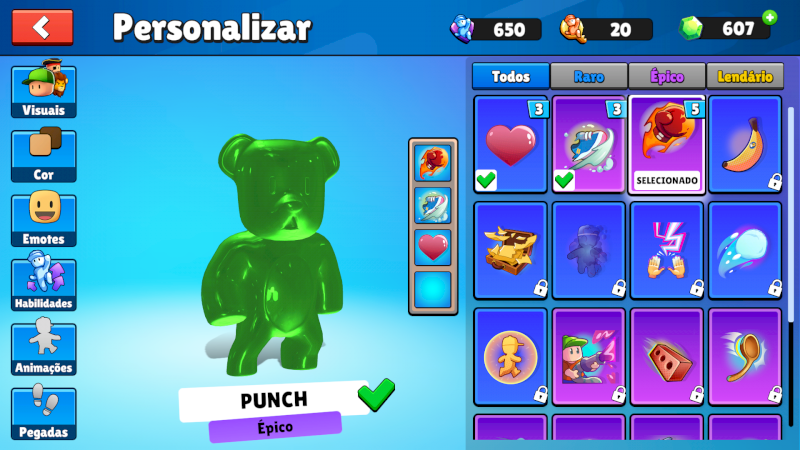The width and height of the screenshot is (800, 450).
Task: Add gems with the green plus
Action: point(769,18)
